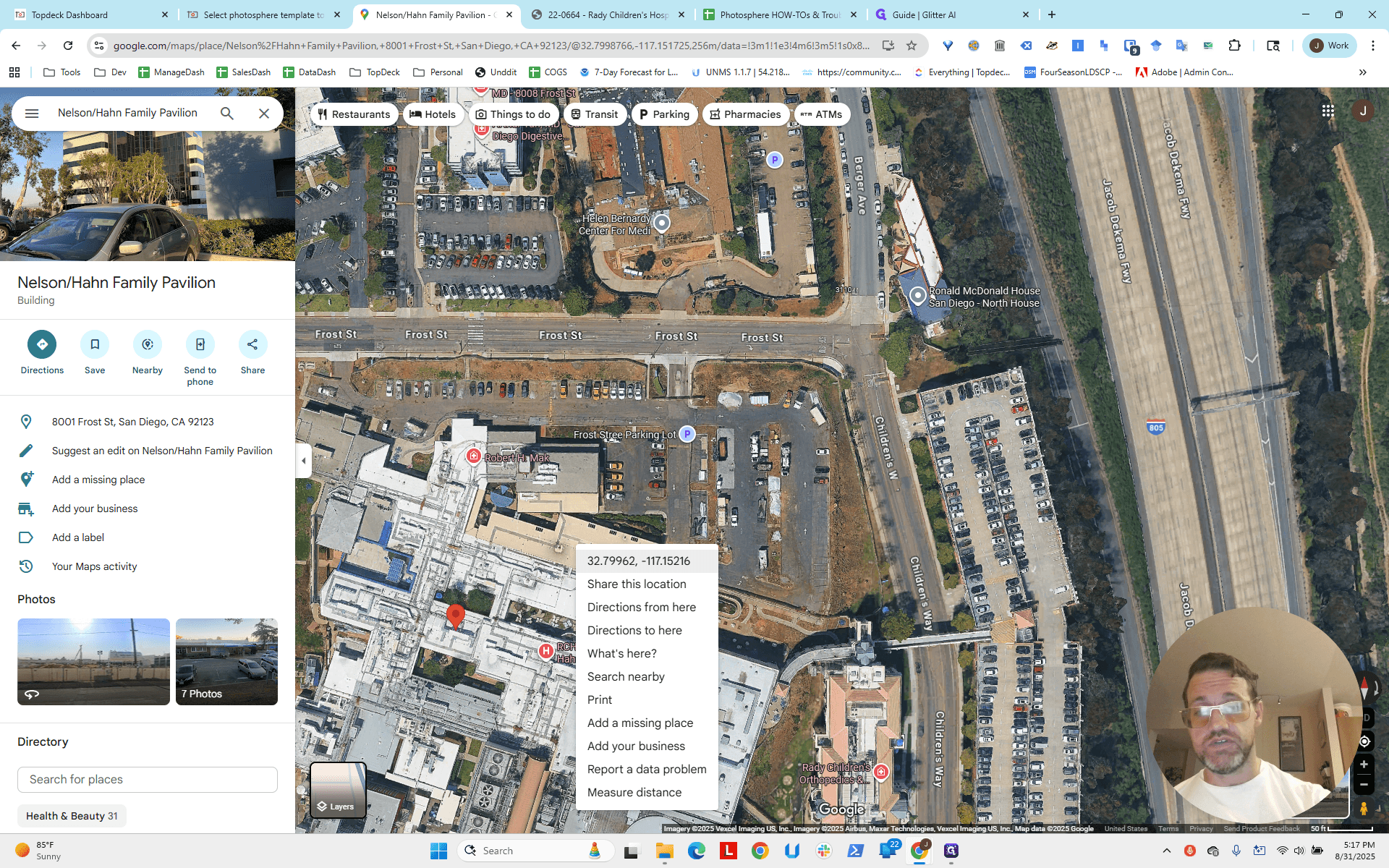Choose Directions from here
1389x868 pixels.
click(647, 607)
